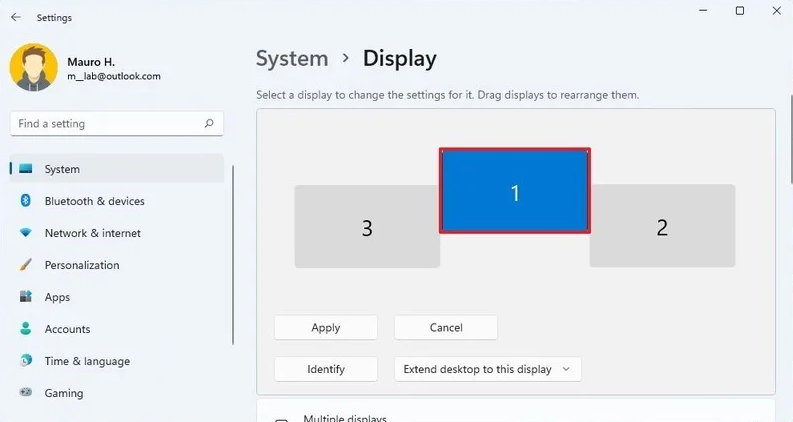Close the Settings window
The image size is (793, 422).
(777, 11)
